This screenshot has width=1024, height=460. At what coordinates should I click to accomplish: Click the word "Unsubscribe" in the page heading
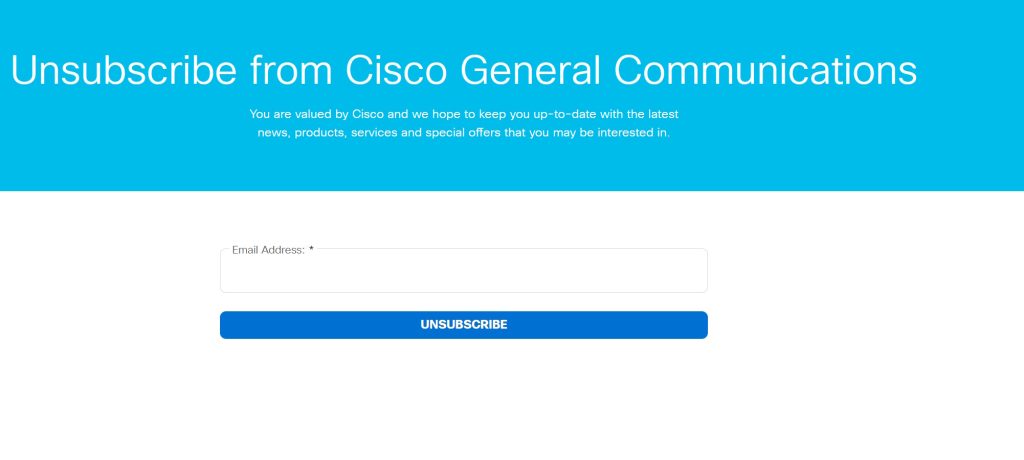[123, 71]
